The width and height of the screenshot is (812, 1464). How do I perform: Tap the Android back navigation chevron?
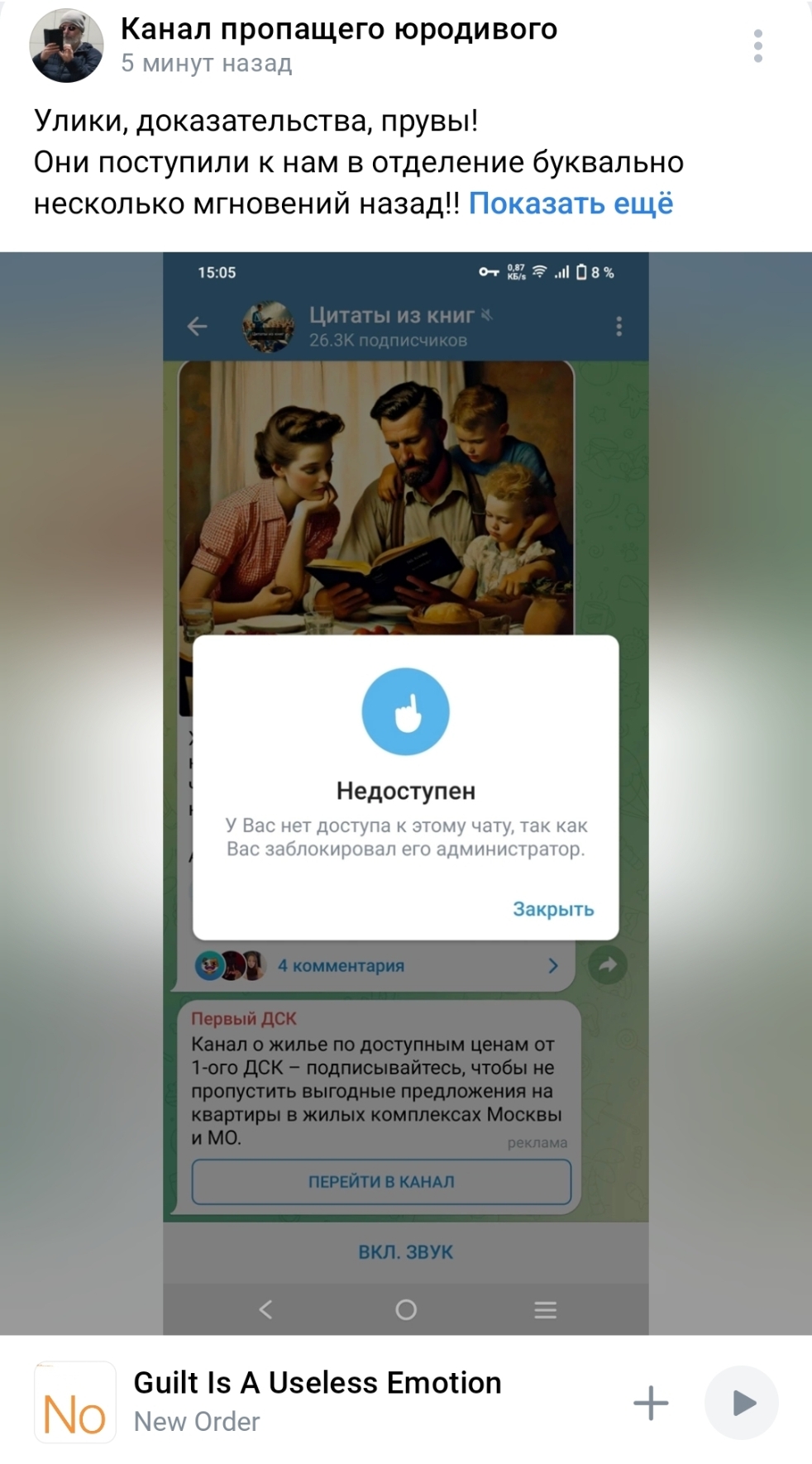pyautogui.click(x=265, y=1309)
